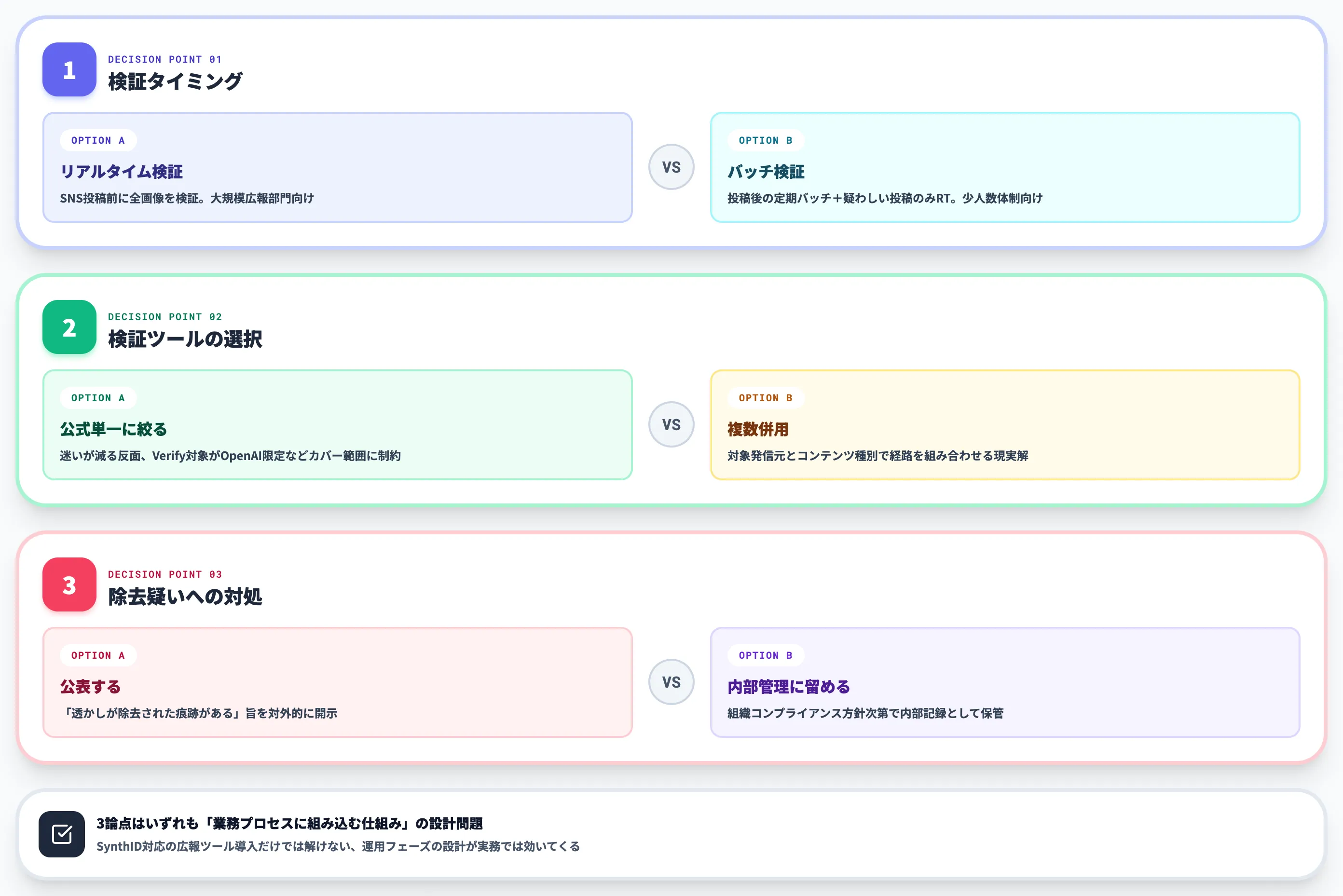Click footer text SynthID対応の広報ツール導入だけでは解けない
Viewport: 1343px width, 896px height.
223,846
